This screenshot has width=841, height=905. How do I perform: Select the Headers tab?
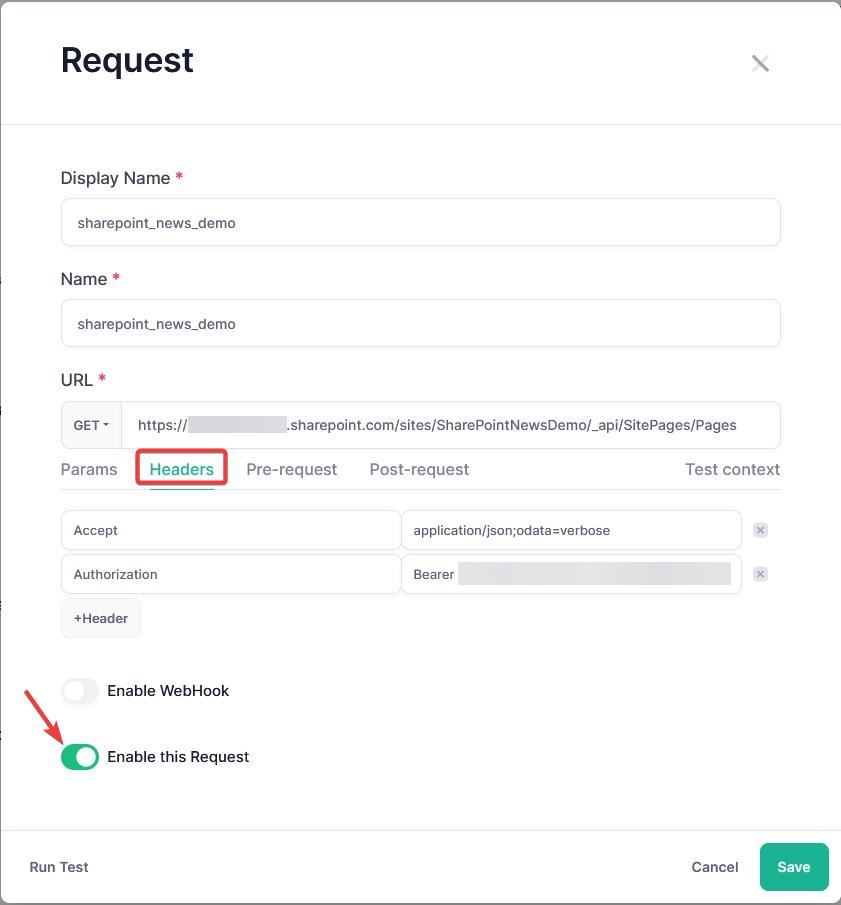pos(181,469)
